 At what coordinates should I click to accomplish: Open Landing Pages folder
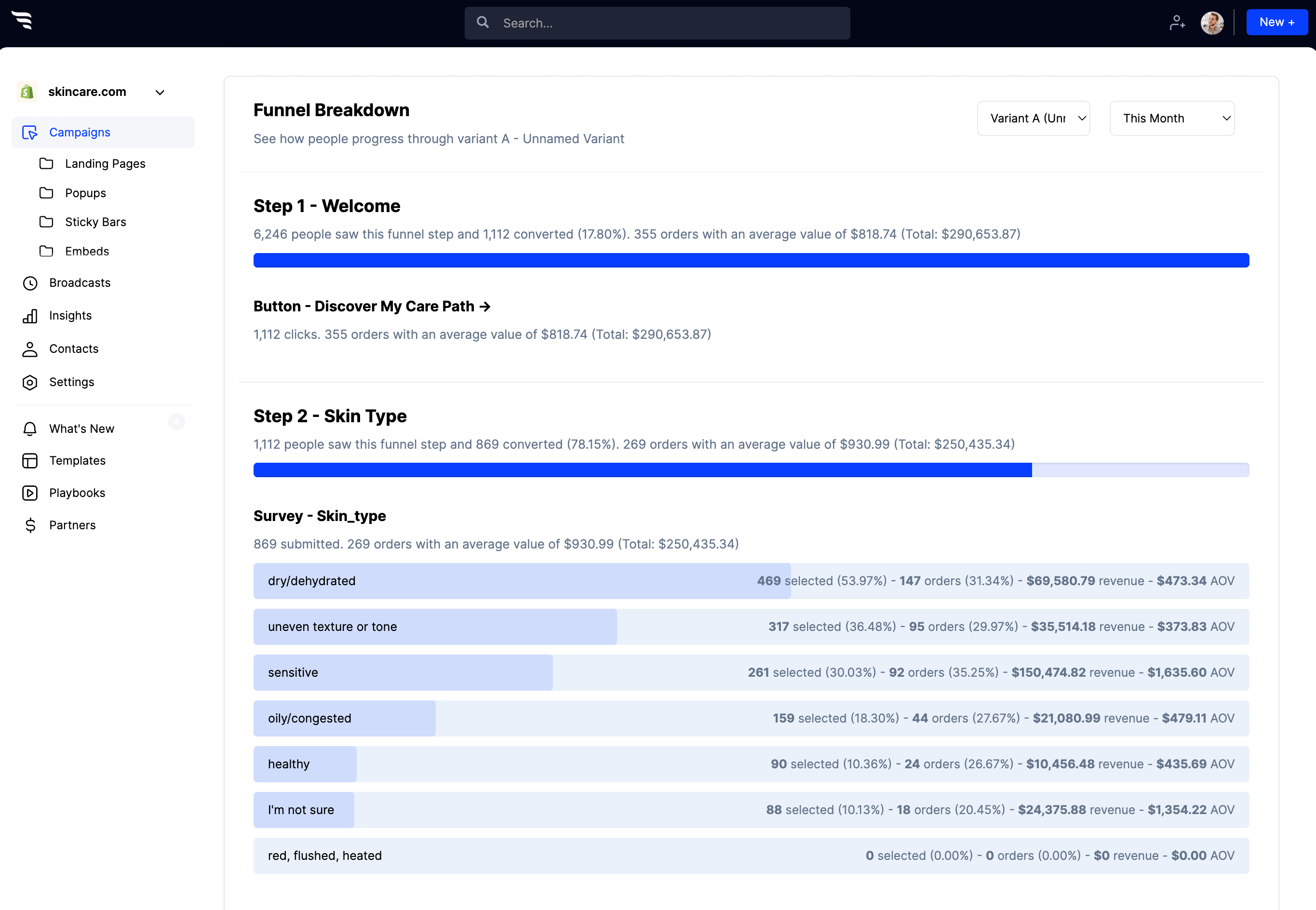105,164
